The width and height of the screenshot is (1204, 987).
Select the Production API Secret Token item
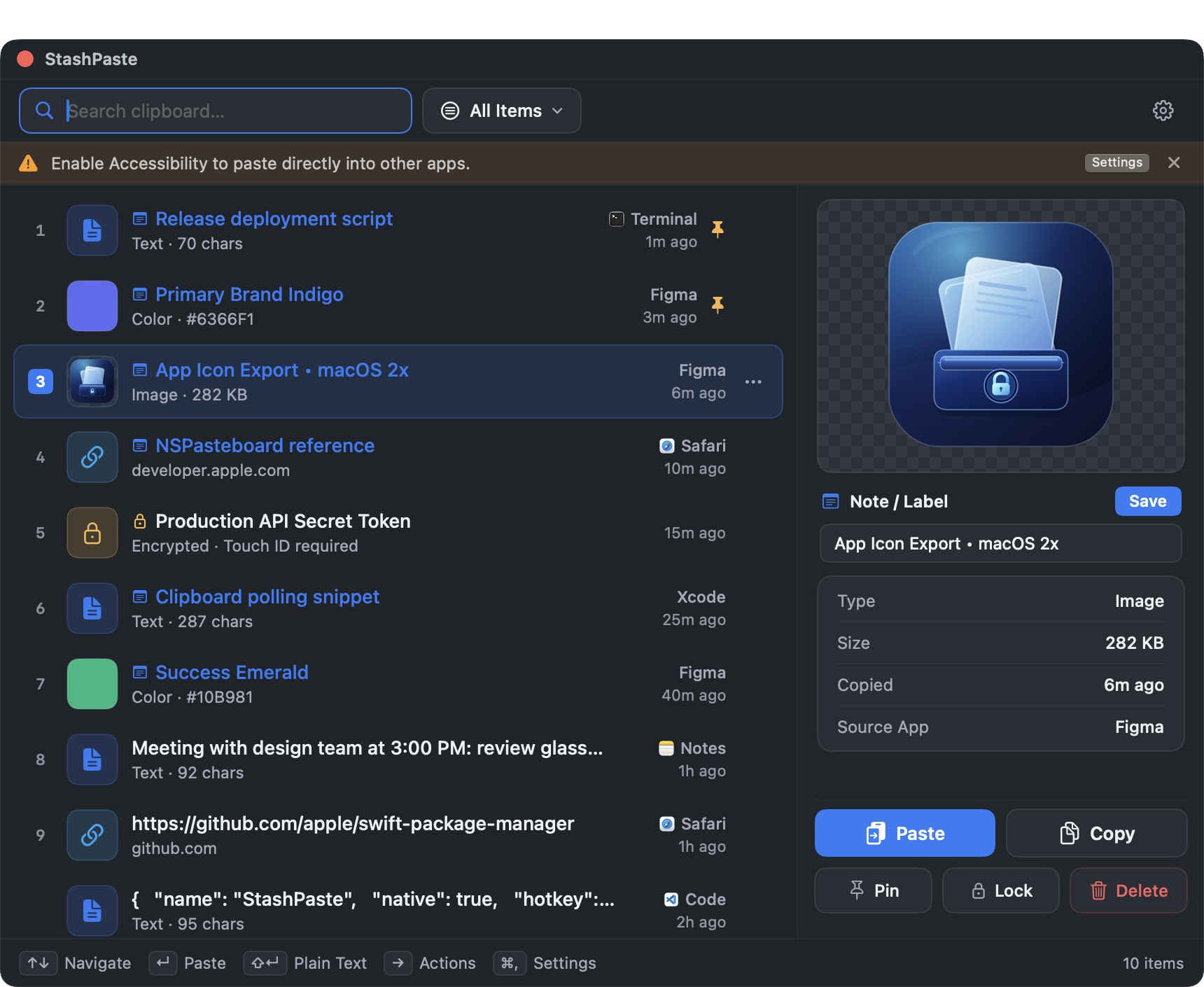398,533
